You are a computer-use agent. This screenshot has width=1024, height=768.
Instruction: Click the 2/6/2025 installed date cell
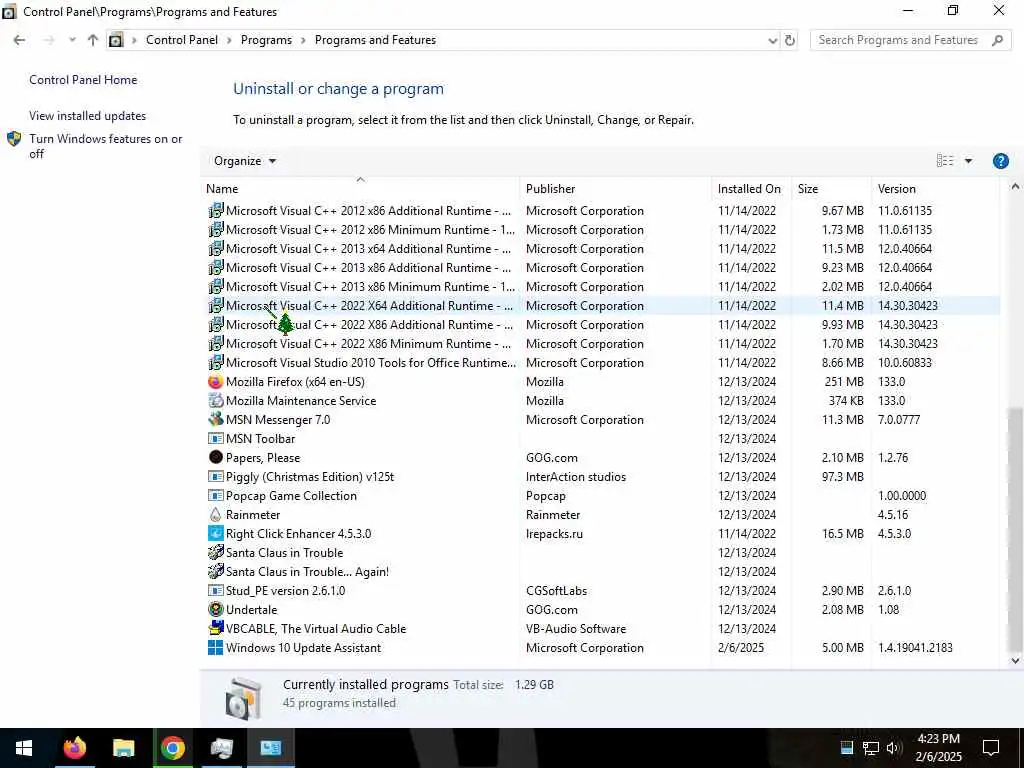pyautogui.click(x=741, y=647)
